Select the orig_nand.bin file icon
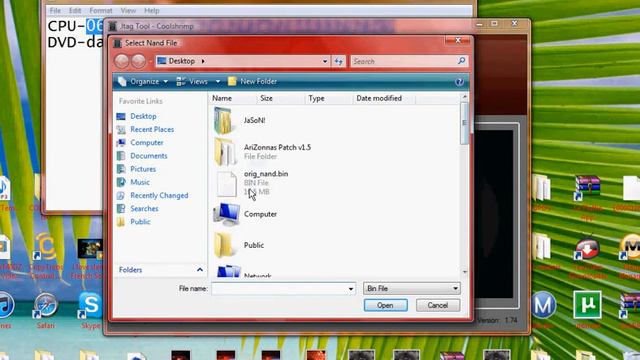 (227, 183)
